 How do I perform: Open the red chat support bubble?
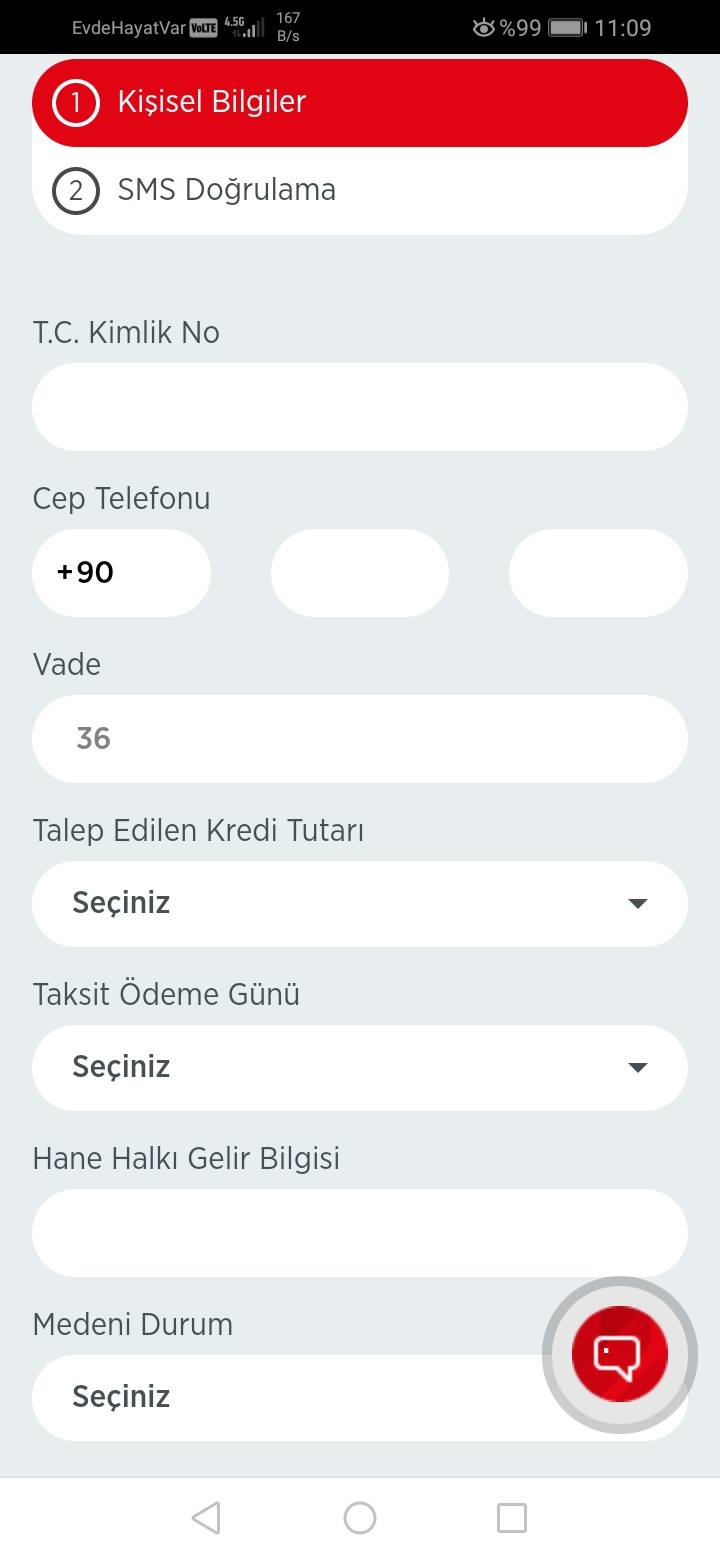pyautogui.click(x=619, y=1354)
